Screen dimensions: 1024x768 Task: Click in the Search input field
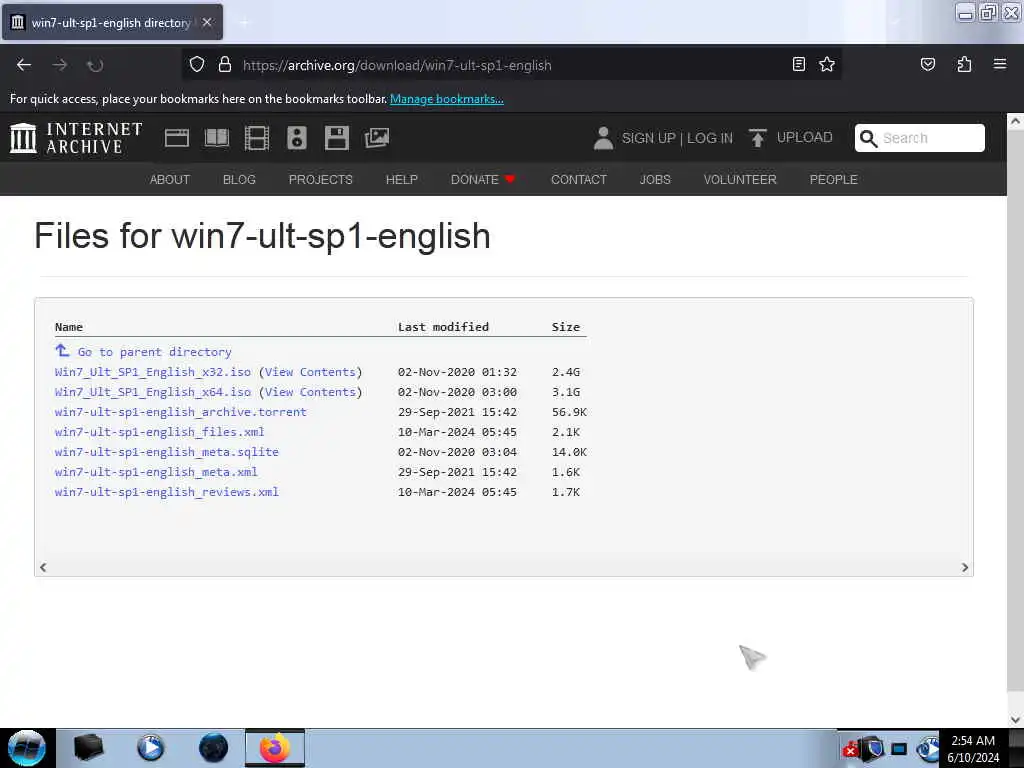[920, 138]
